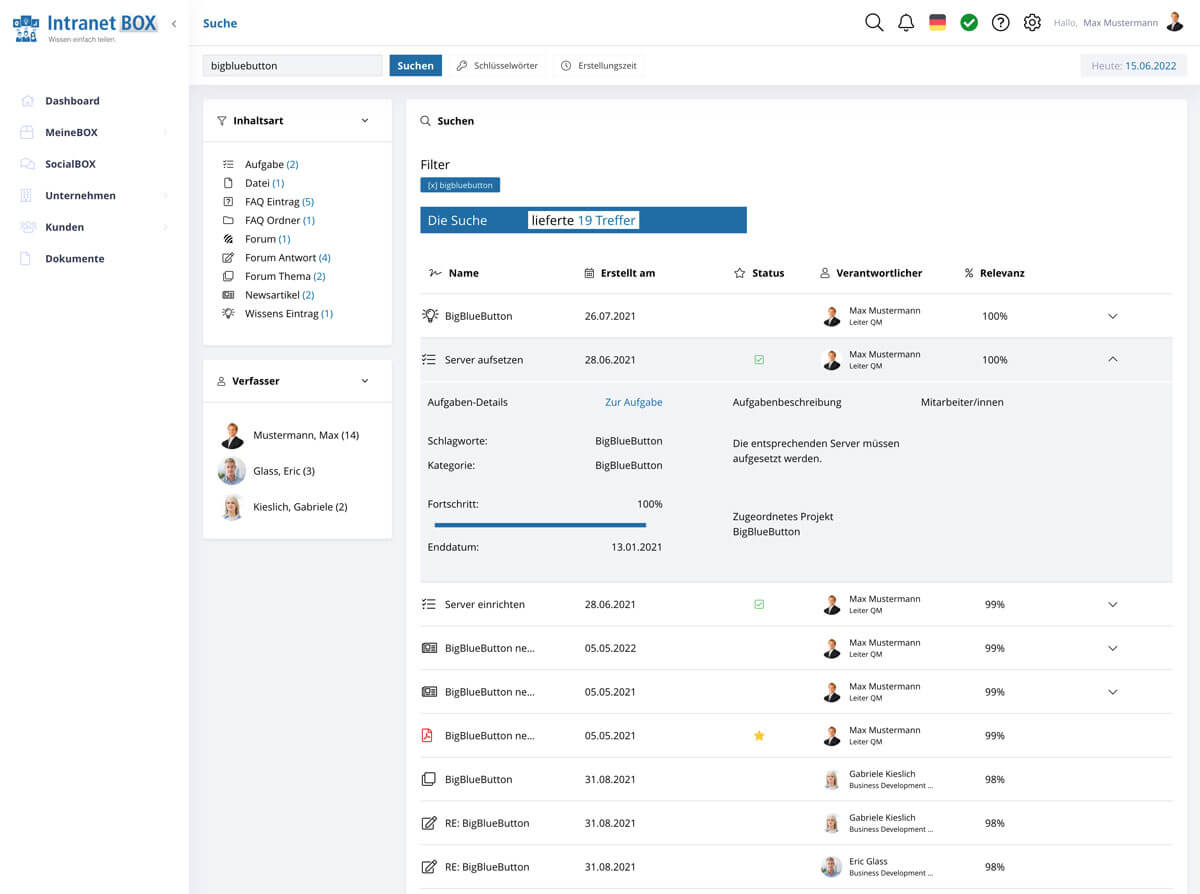Switch language via German flag icon
This screenshot has height=894, width=1200.
coord(937,22)
